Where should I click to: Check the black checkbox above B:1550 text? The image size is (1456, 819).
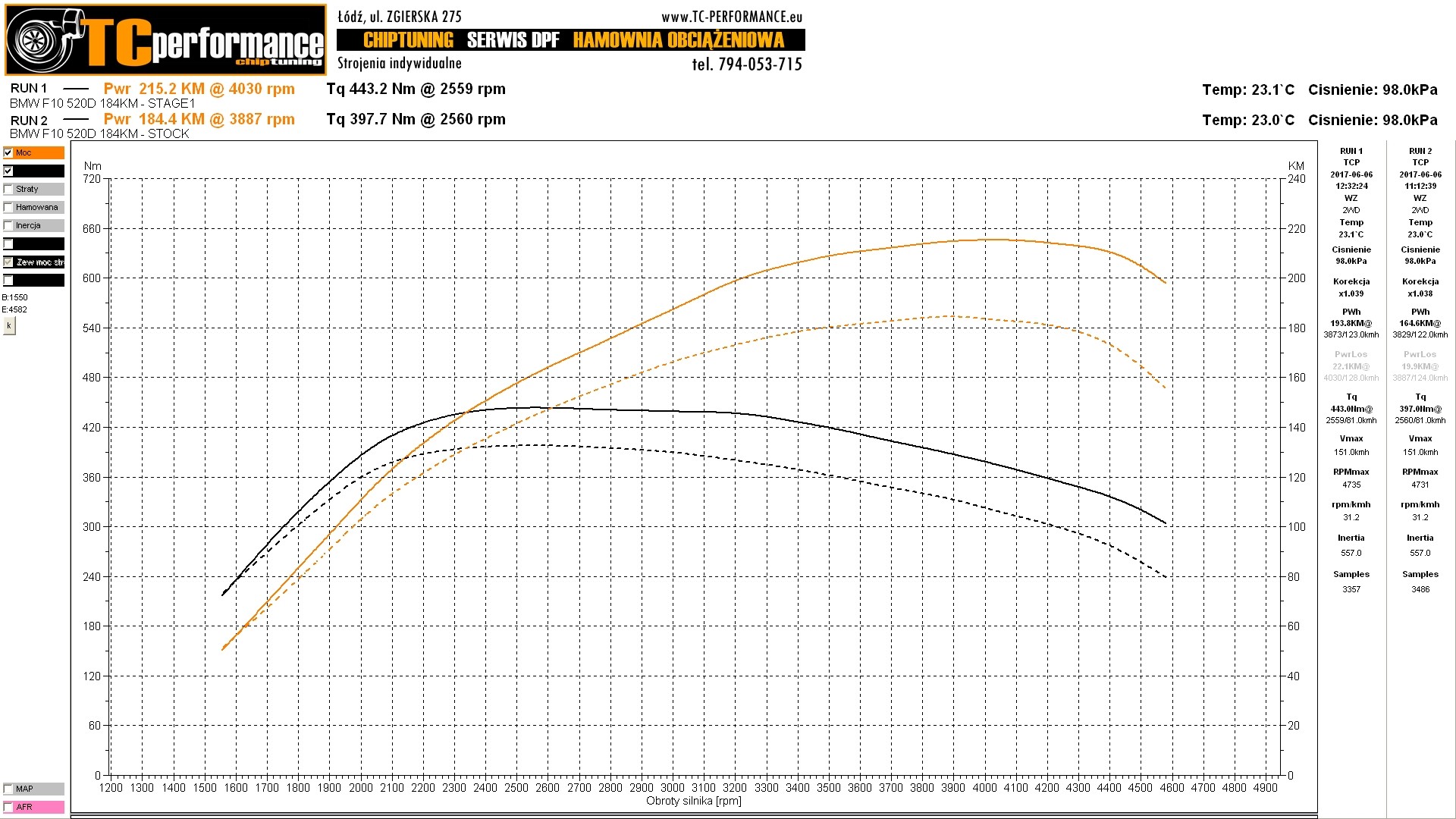(x=8, y=280)
